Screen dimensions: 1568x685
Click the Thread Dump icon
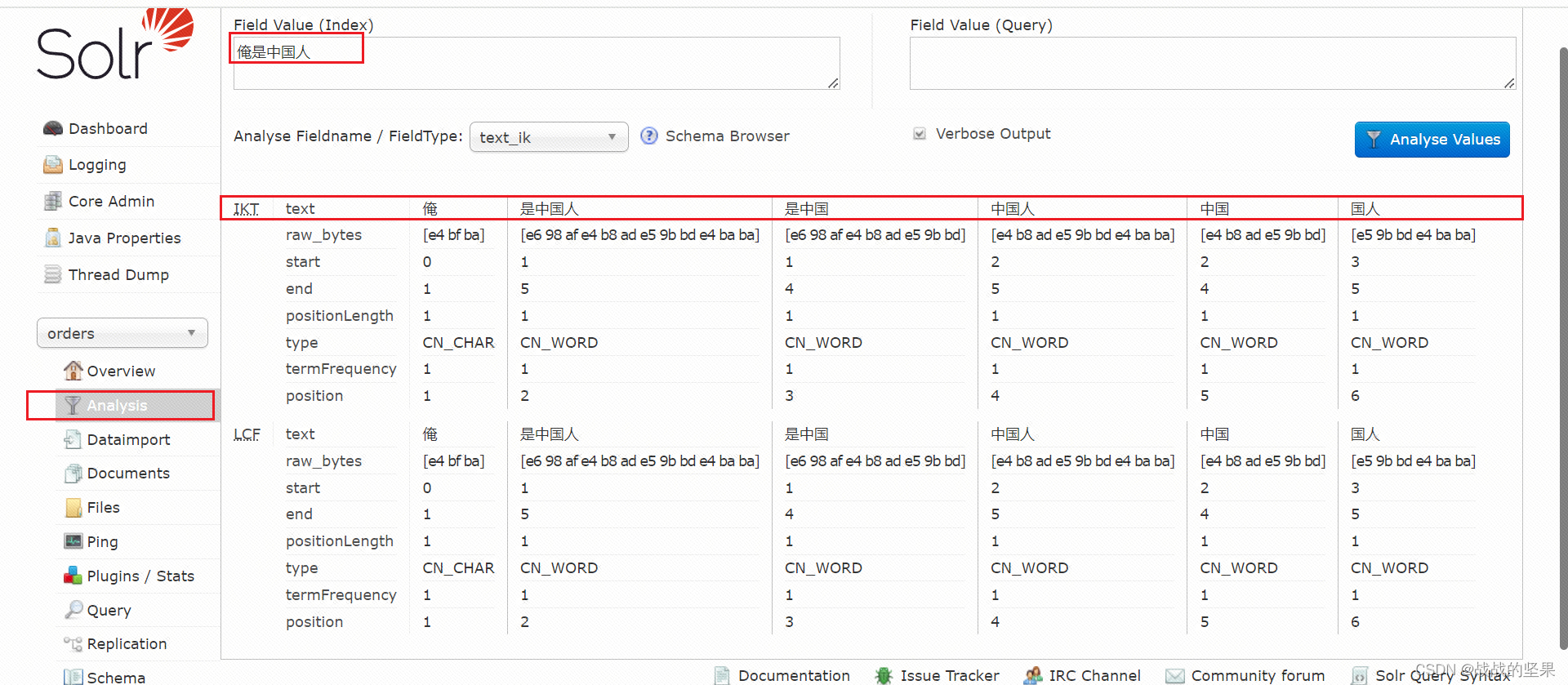[x=53, y=274]
